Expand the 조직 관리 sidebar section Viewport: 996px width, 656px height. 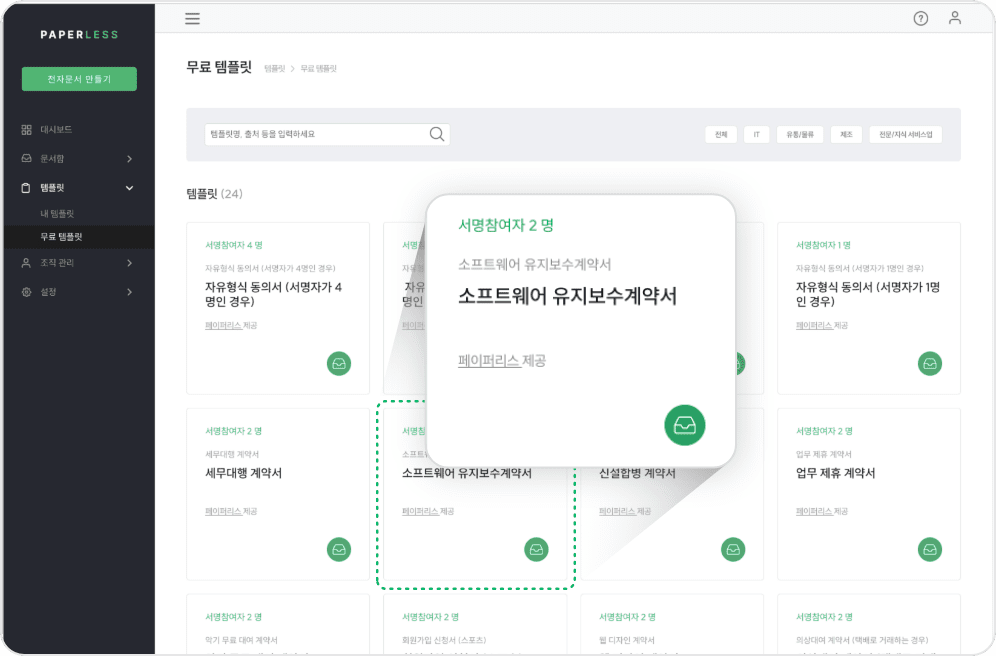(129, 264)
